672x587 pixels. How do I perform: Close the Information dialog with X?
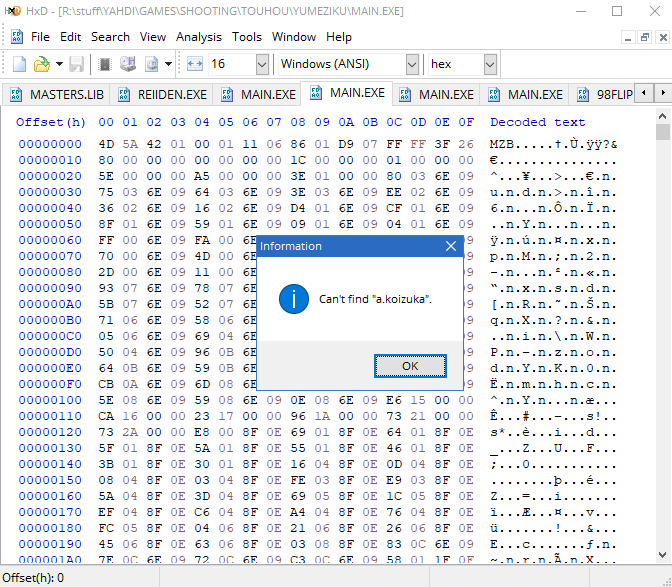pos(450,246)
